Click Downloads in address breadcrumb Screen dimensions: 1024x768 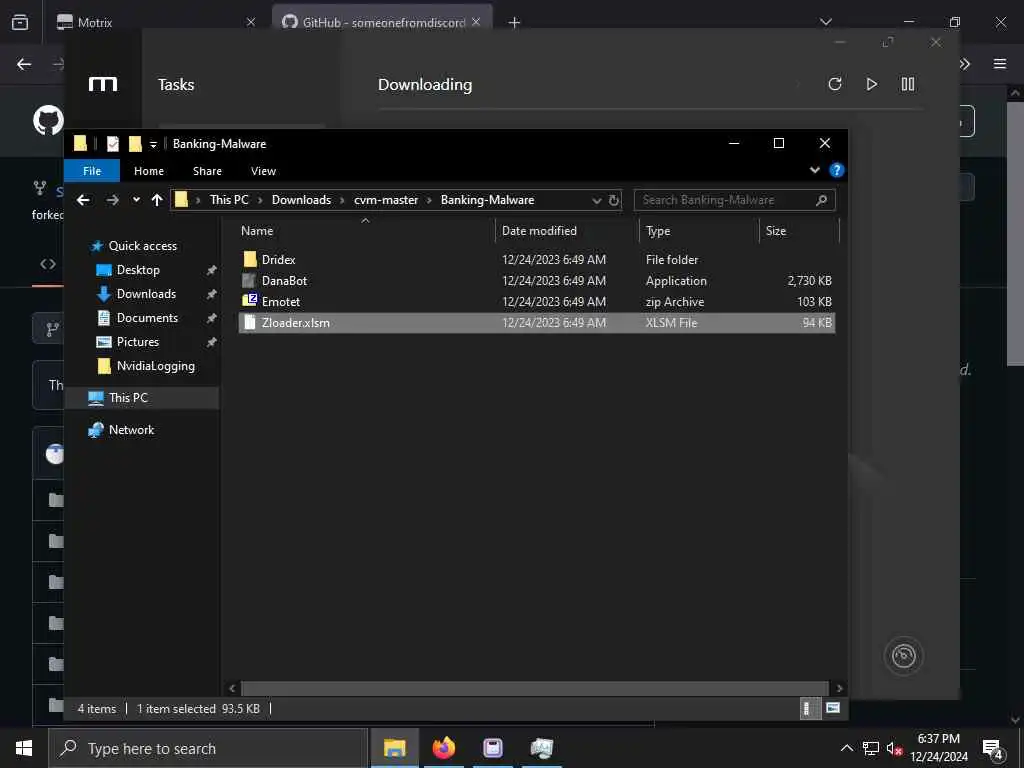pos(301,200)
